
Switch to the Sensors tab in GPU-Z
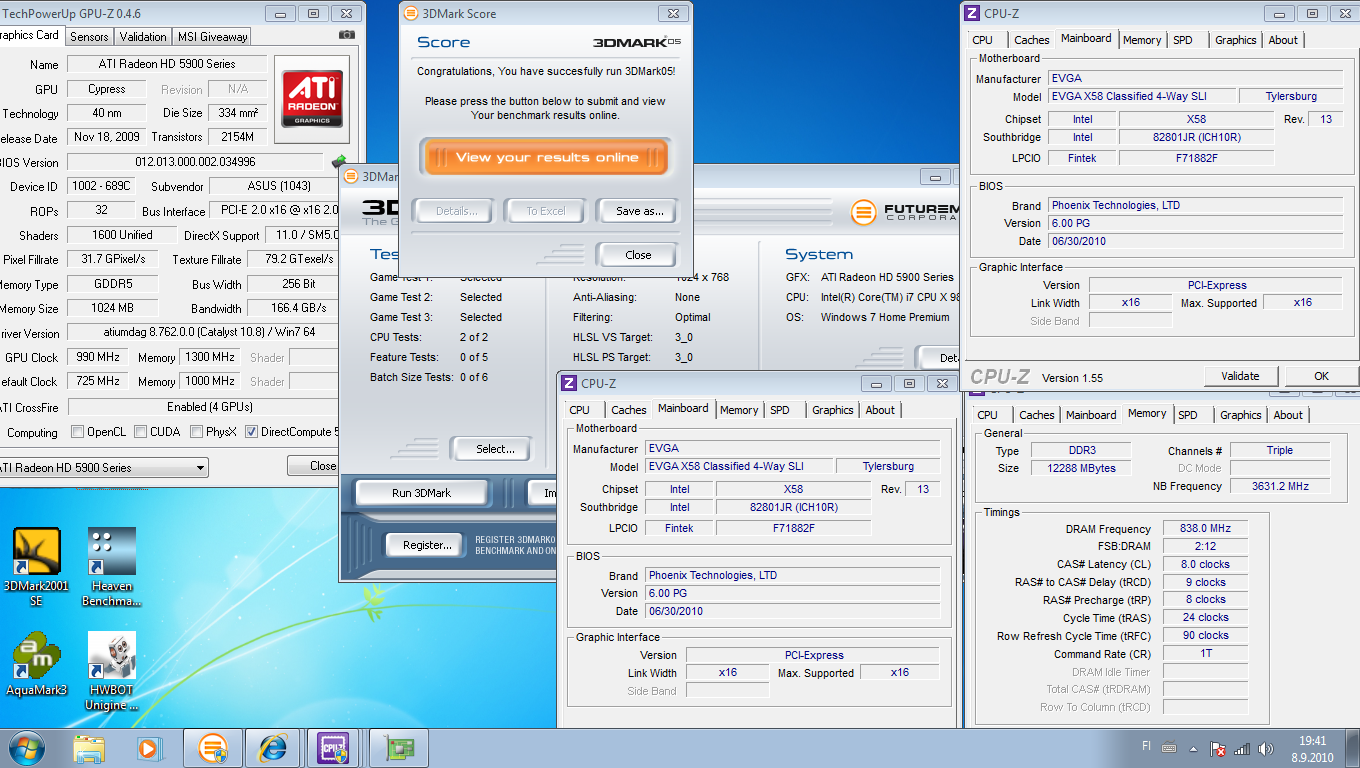tap(89, 36)
